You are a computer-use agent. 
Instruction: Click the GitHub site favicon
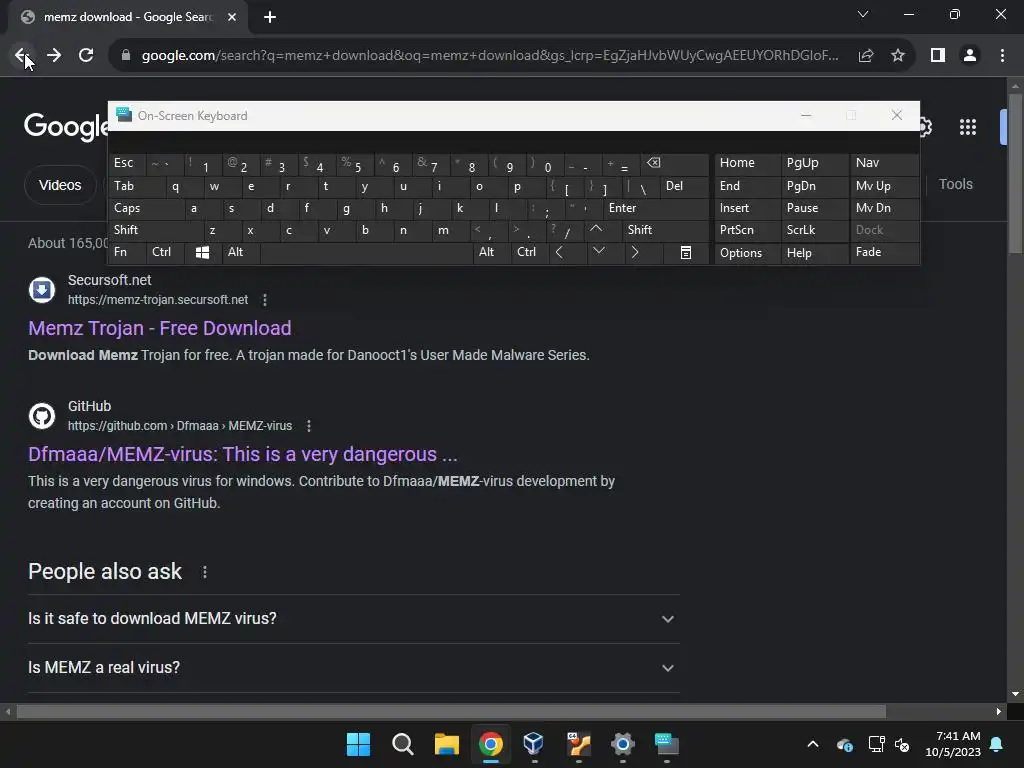(x=42, y=415)
